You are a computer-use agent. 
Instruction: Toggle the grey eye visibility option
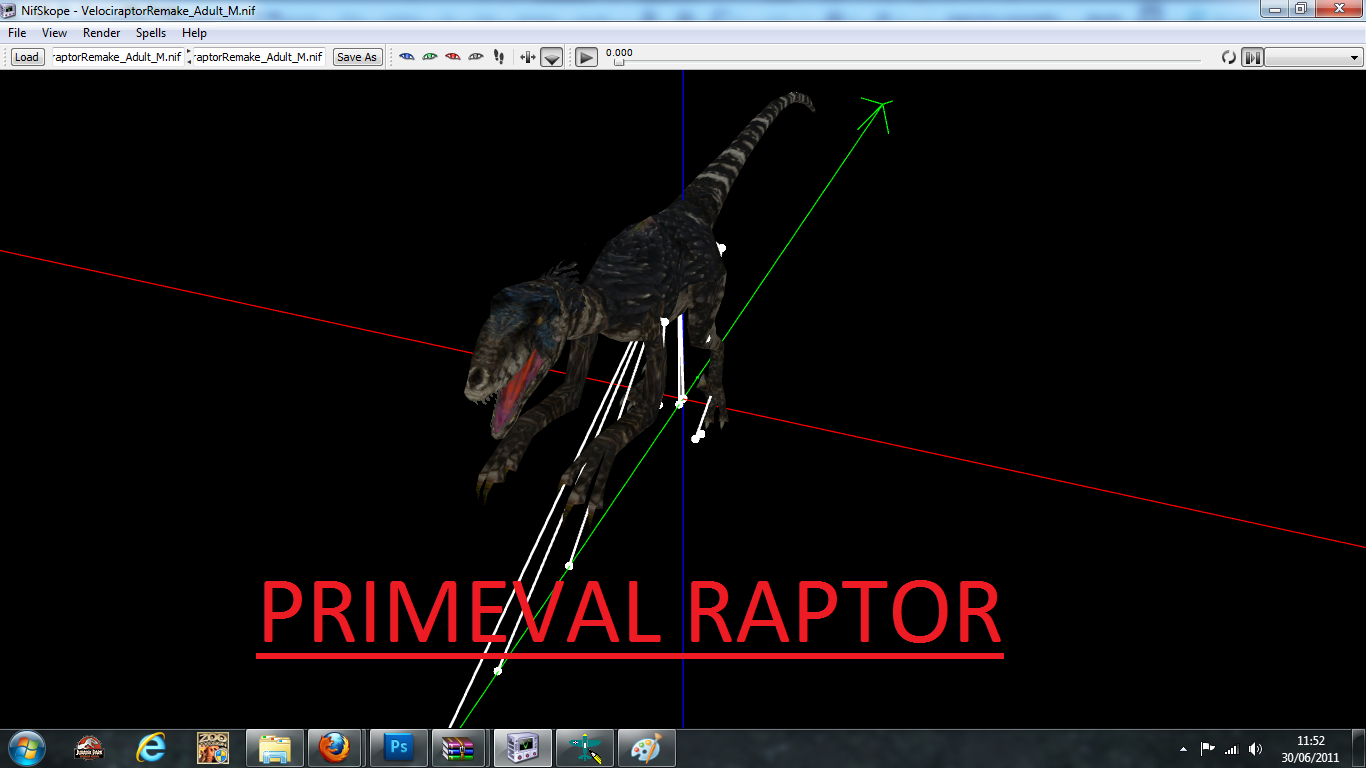pos(477,57)
